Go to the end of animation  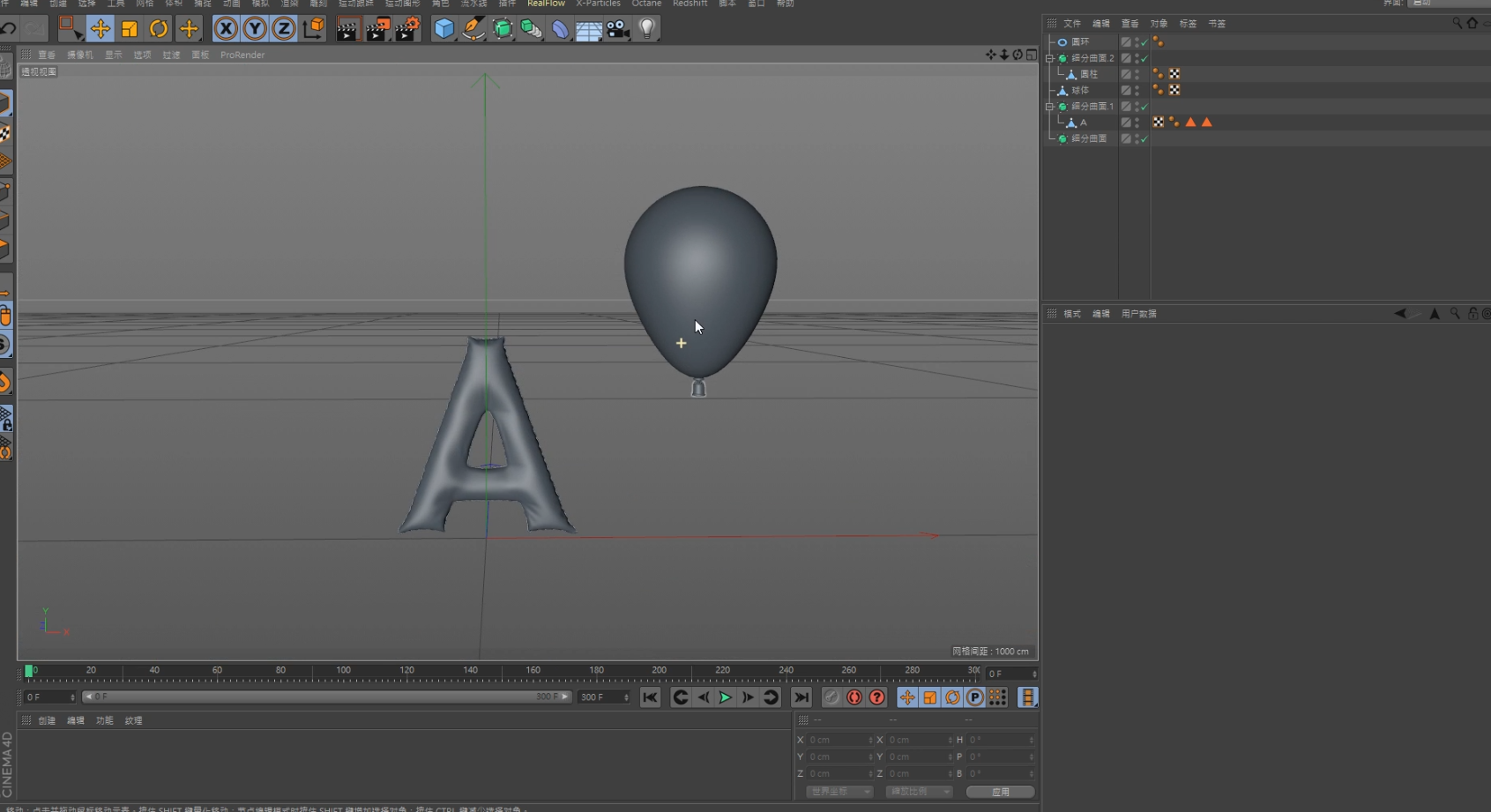801,697
